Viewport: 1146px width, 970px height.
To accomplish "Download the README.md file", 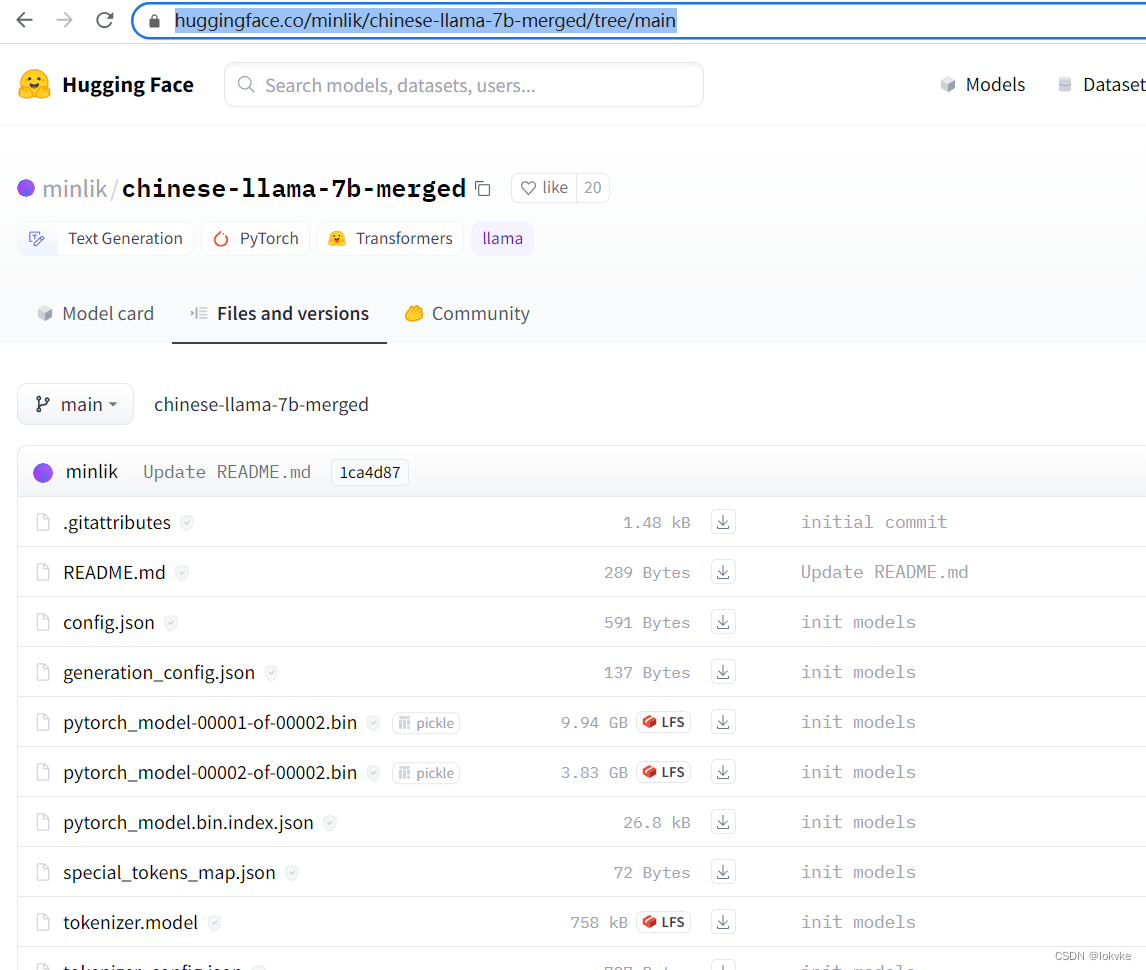I will click(x=723, y=572).
